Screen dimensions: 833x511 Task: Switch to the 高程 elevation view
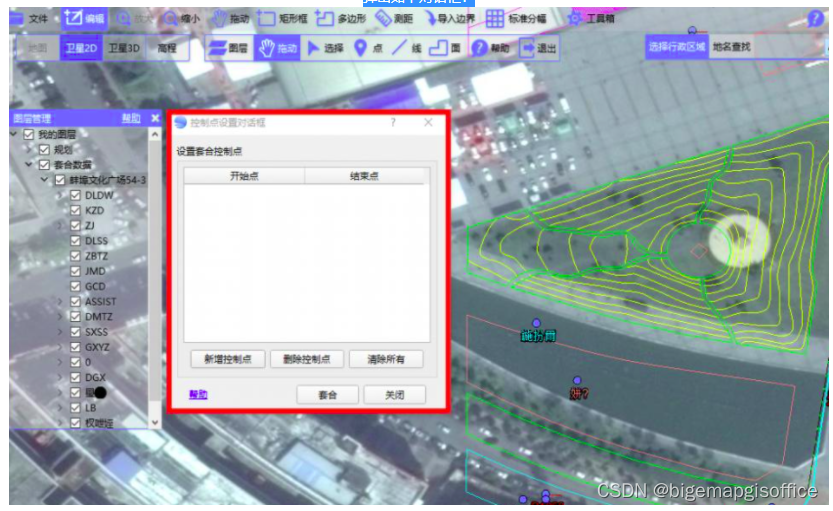[167, 48]
